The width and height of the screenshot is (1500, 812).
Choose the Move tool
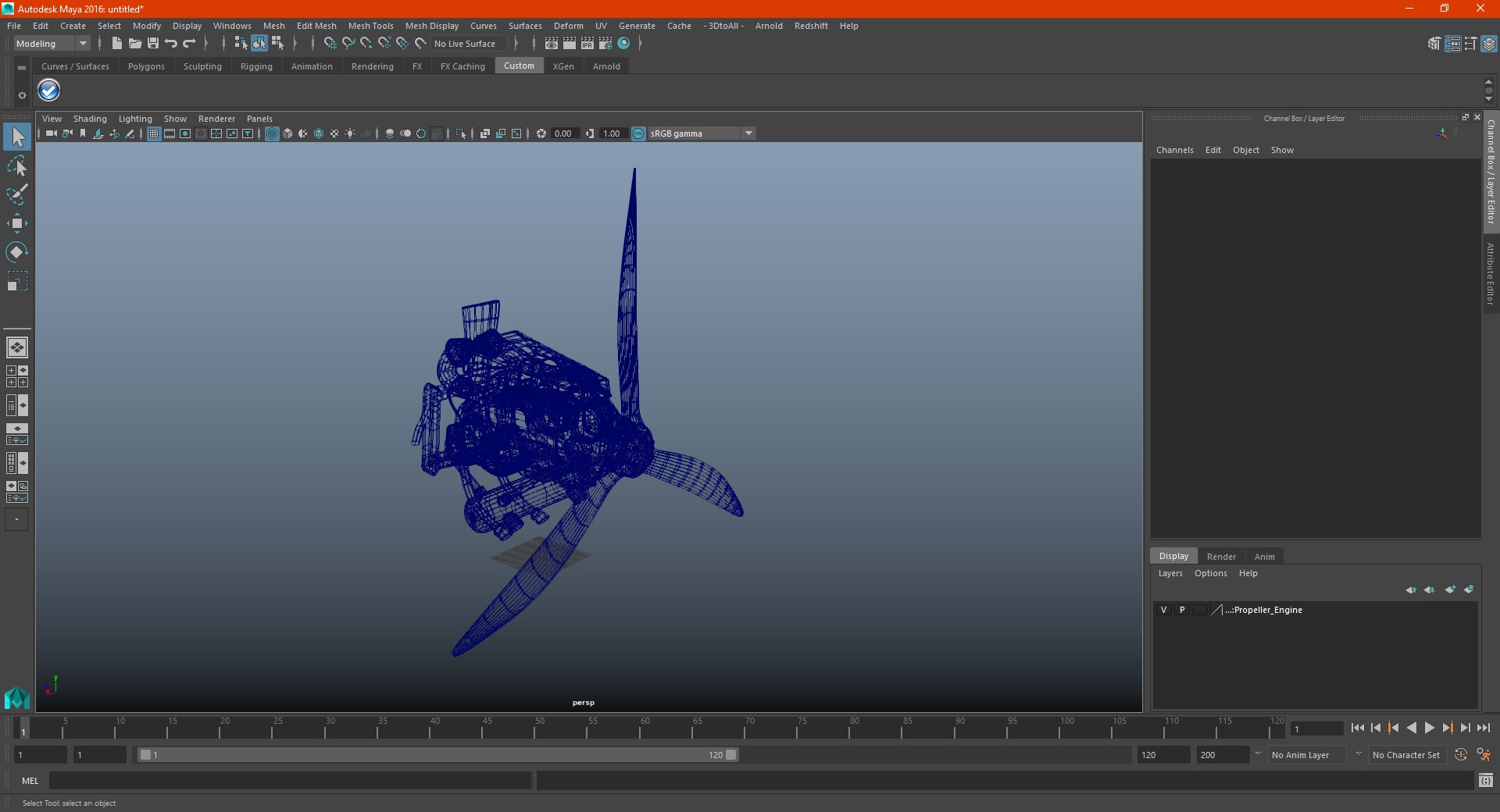[x=17, y=223]
